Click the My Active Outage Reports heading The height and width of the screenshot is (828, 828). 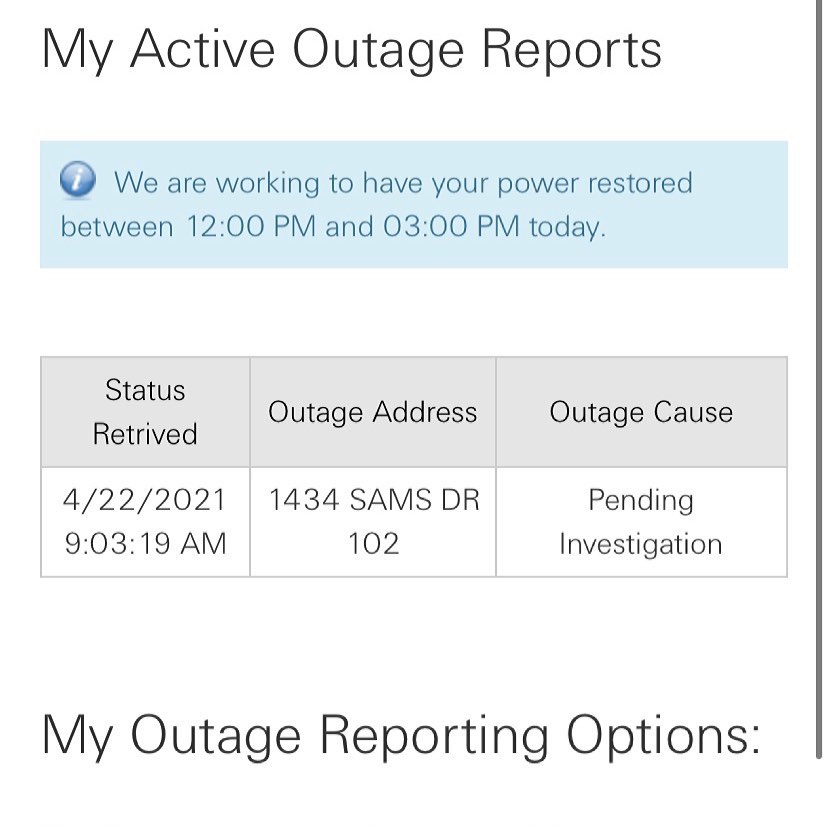pyautogui.click(x=352, y=50)
